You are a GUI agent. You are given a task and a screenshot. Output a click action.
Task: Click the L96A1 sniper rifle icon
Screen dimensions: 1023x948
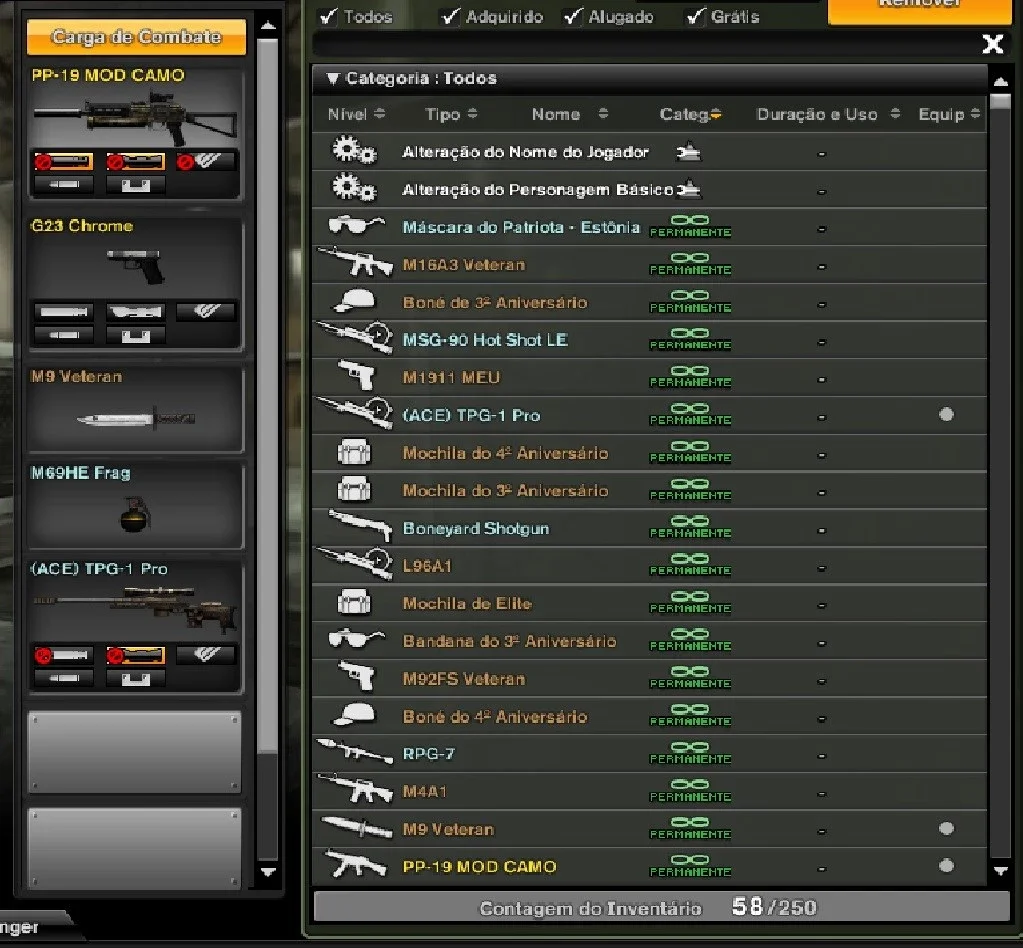click(x=355, y=564)
